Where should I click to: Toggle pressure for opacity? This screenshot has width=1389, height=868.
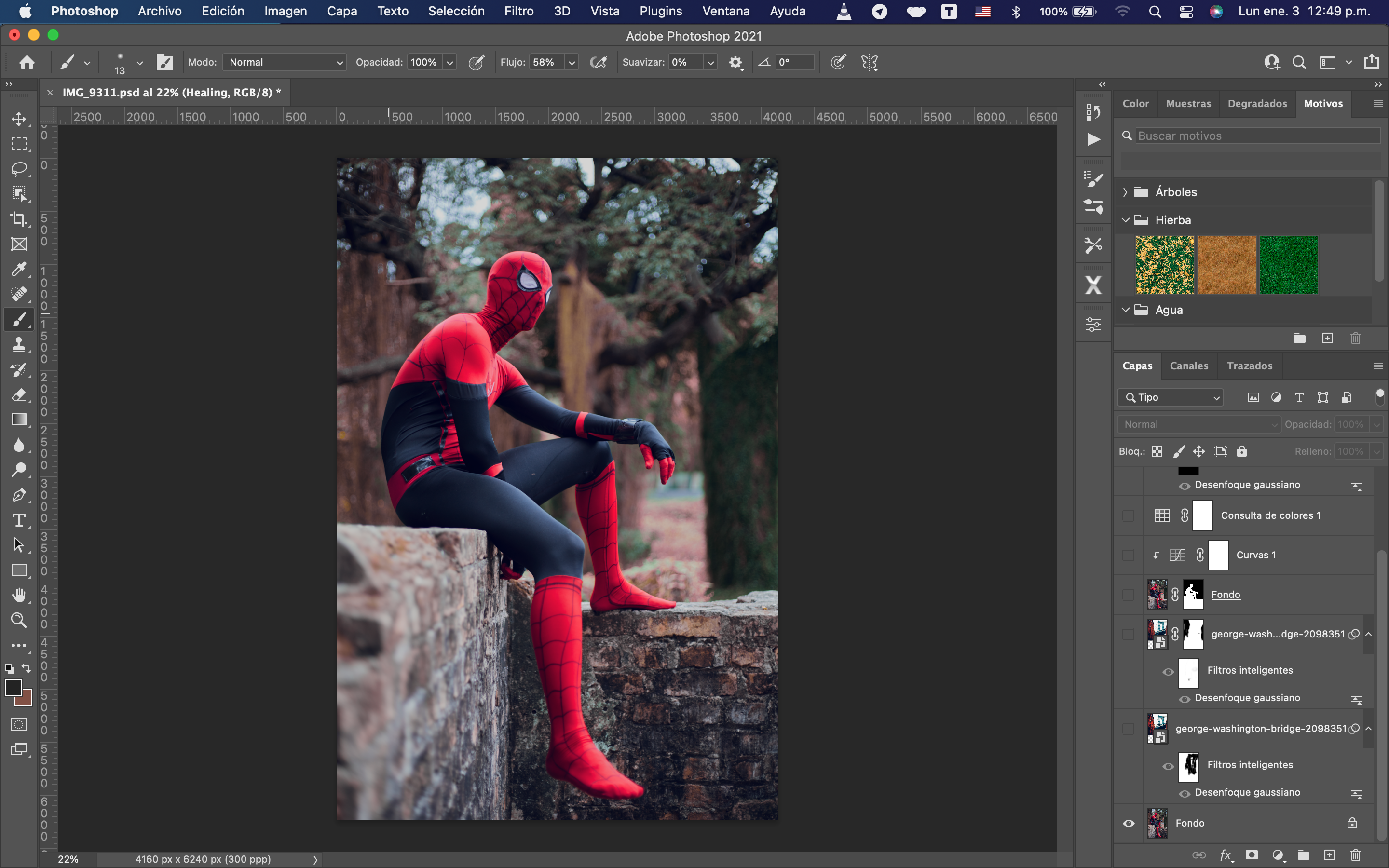tap(477, 62)
